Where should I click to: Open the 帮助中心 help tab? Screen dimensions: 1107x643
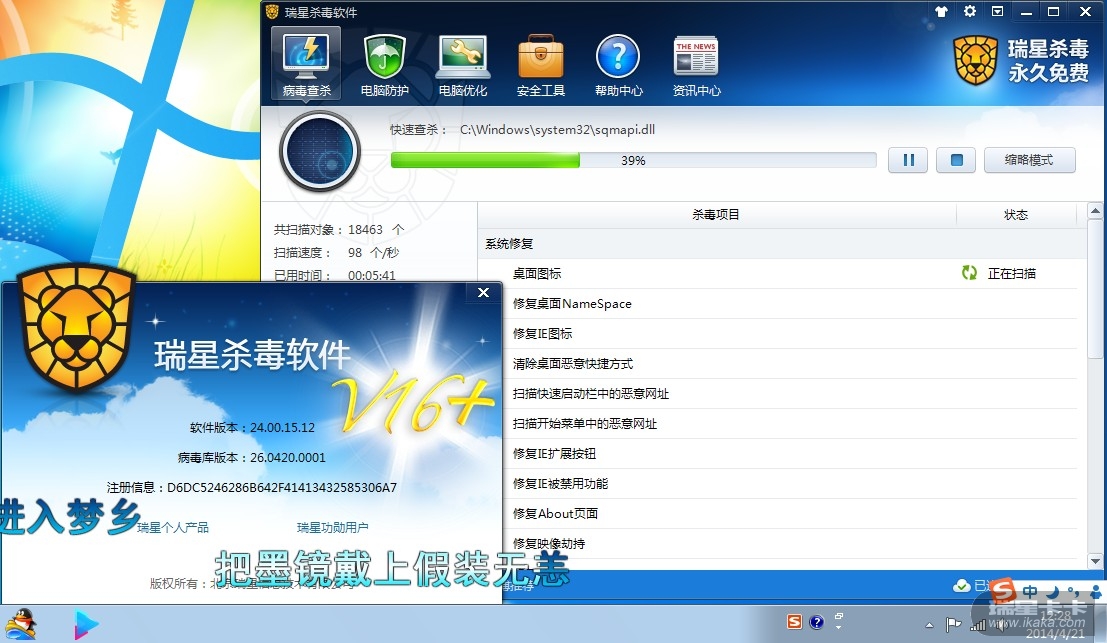pyautogui.click(x=618, y=64)
